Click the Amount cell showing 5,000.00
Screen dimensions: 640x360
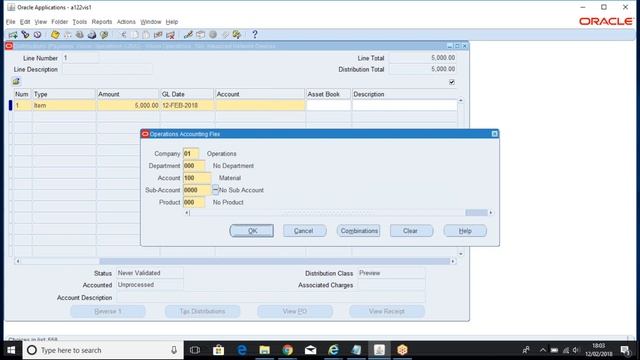click(x=128, y=105)
